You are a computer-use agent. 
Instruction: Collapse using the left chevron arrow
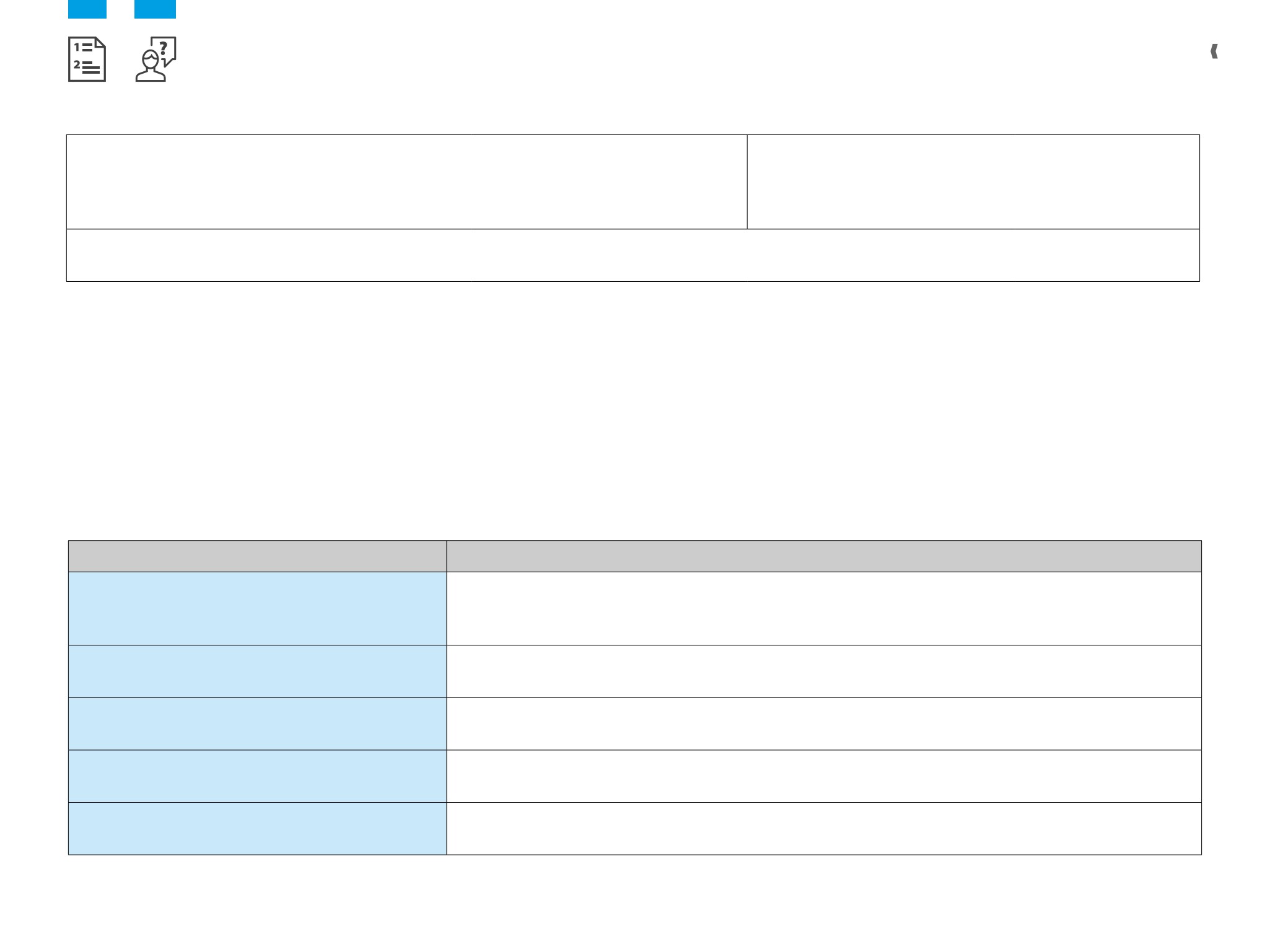[x=1214, y=52]
